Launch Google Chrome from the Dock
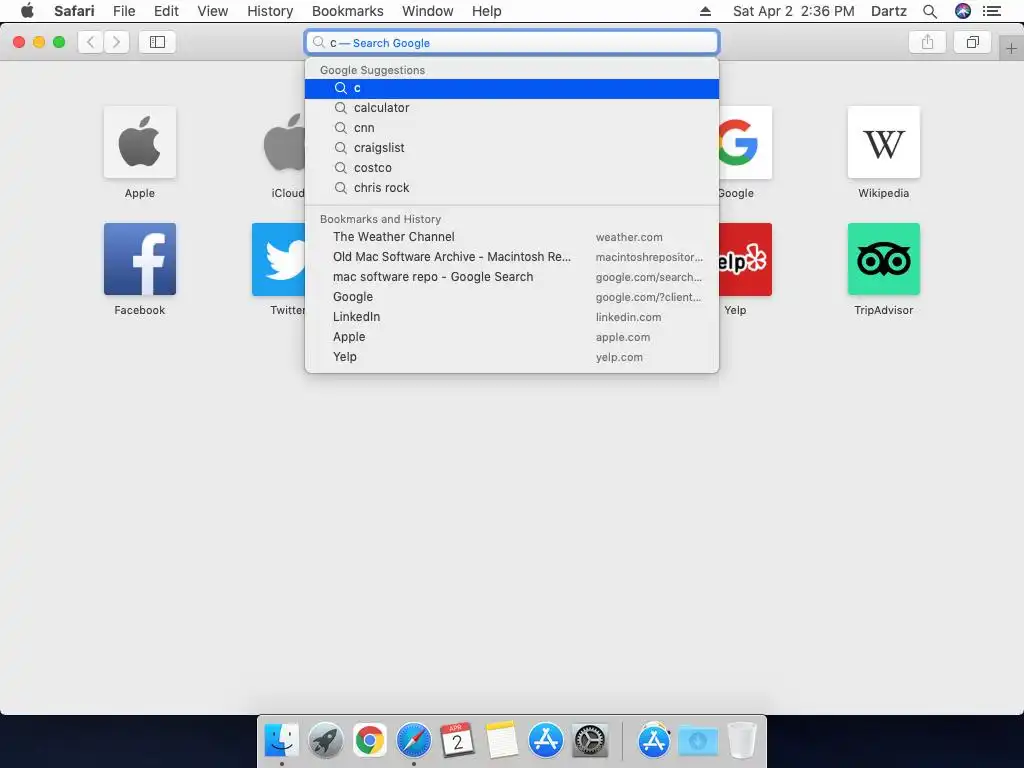This screenshot has height=768, width=1024. [x=370, y=741]
